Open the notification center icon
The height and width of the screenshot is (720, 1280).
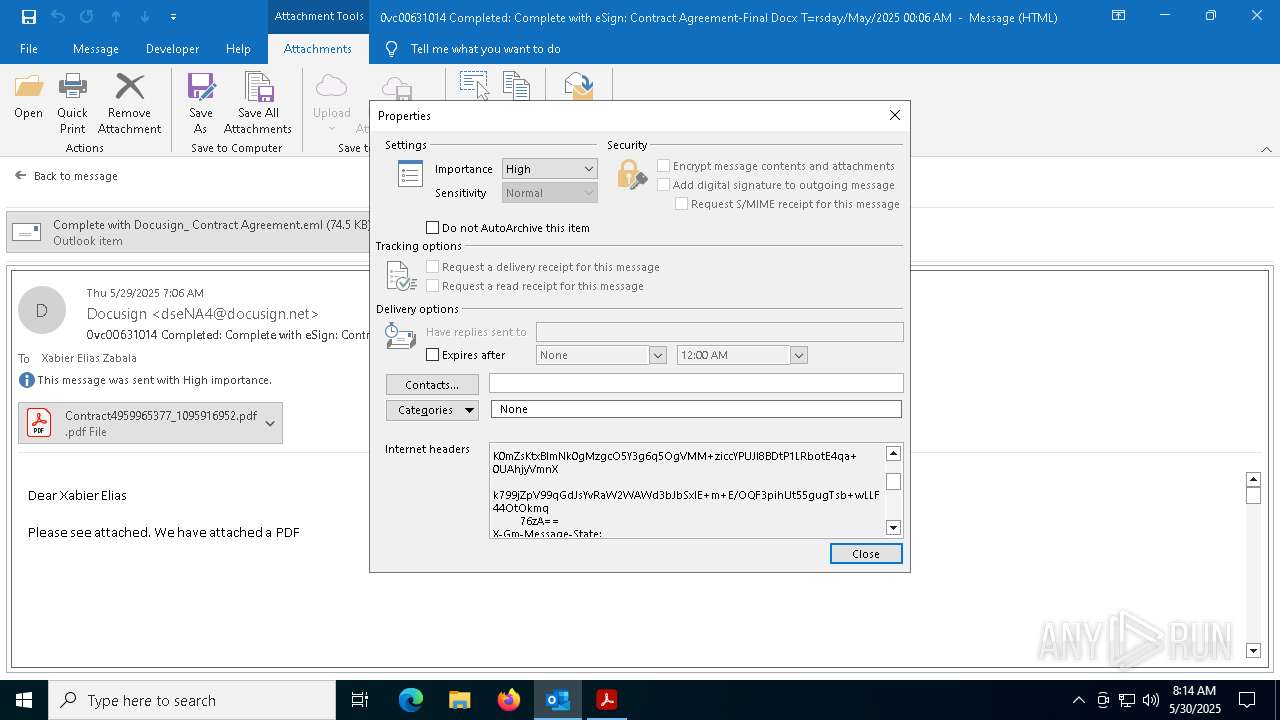(x=1247, y=700)
